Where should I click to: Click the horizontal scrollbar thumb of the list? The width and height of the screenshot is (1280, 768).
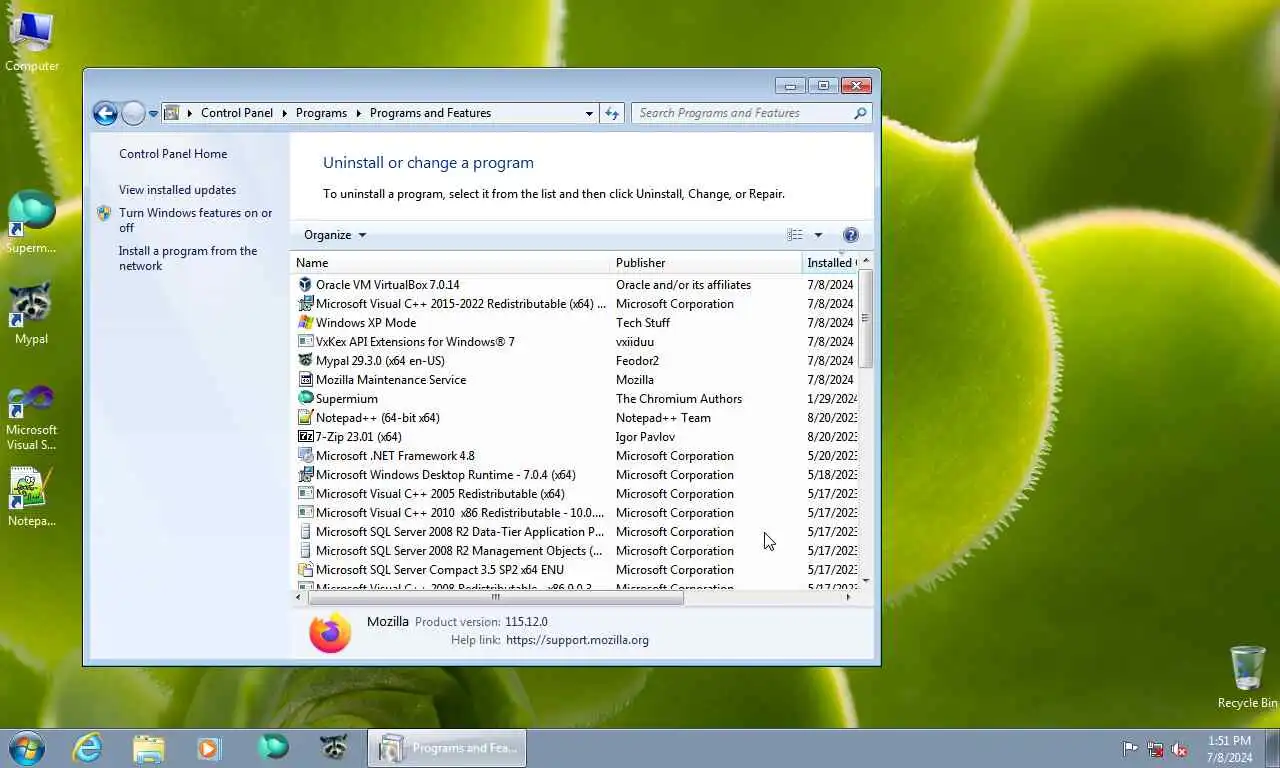click(496, 597)
